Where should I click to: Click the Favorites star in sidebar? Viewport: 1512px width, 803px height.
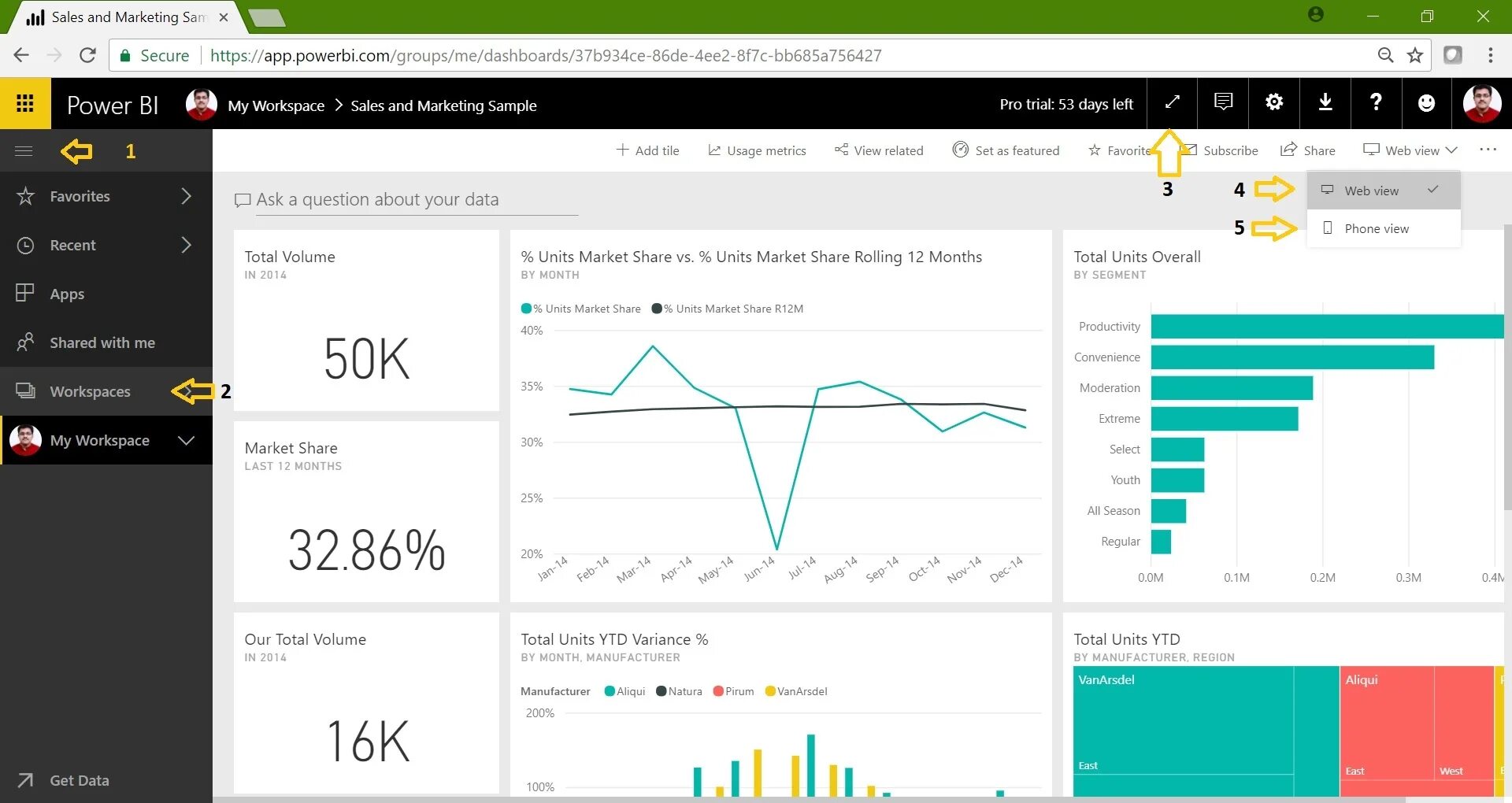[x=25, y=196]
